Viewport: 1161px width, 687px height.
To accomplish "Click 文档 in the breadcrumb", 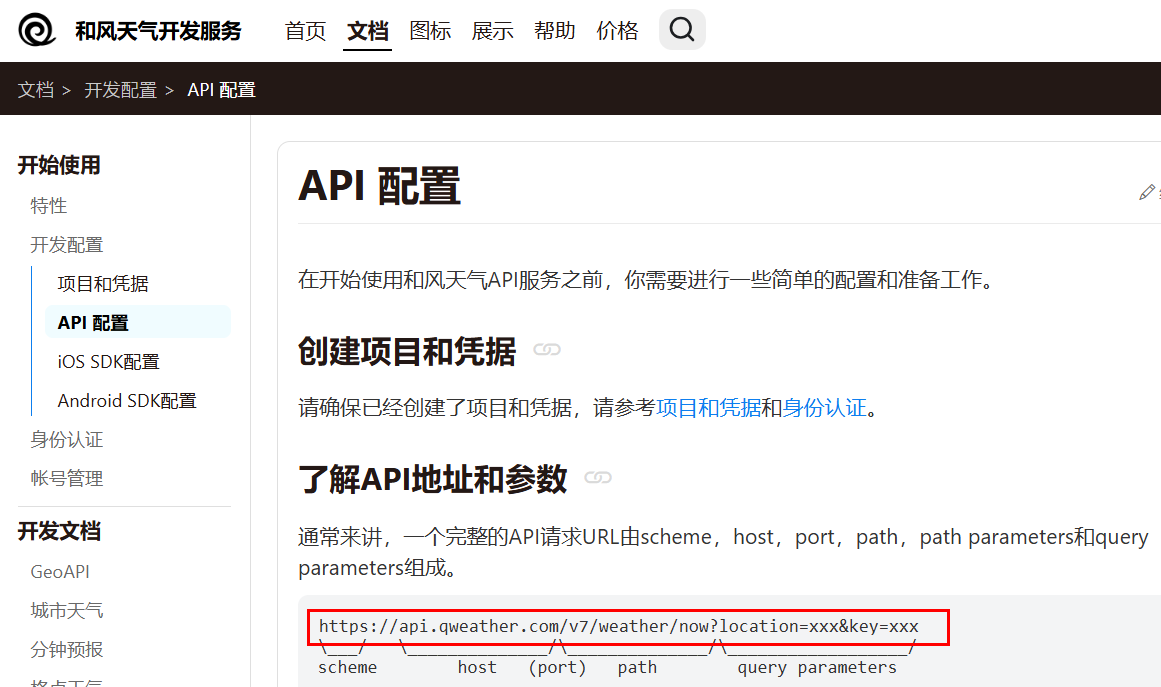I will pos(36,90).
